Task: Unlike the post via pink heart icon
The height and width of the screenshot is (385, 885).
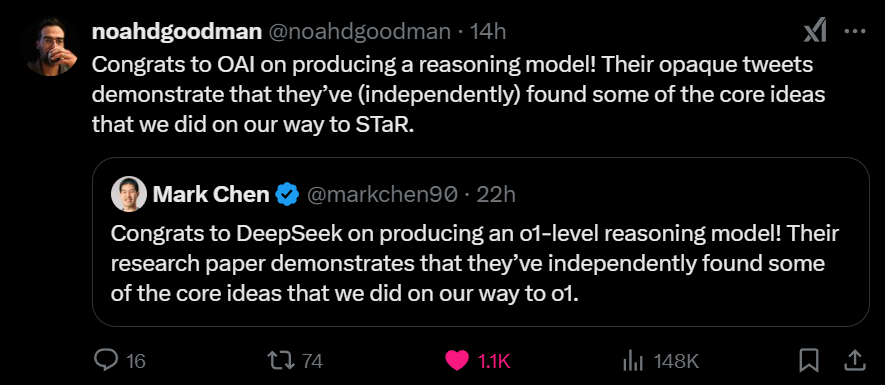Action: click(x=457, y=360)
